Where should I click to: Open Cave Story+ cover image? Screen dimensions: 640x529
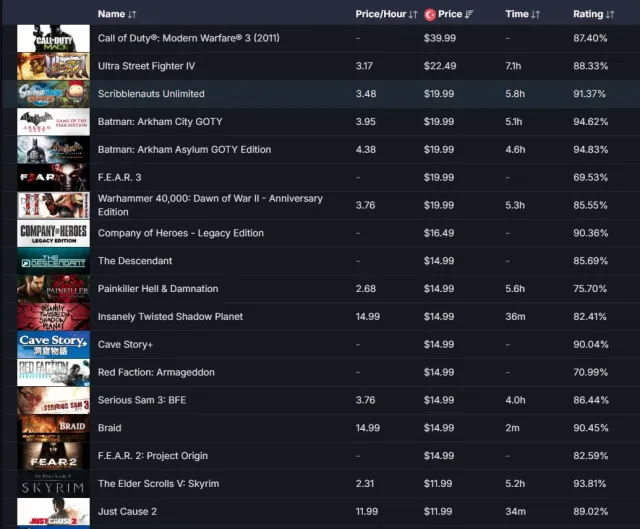point(53,345)
